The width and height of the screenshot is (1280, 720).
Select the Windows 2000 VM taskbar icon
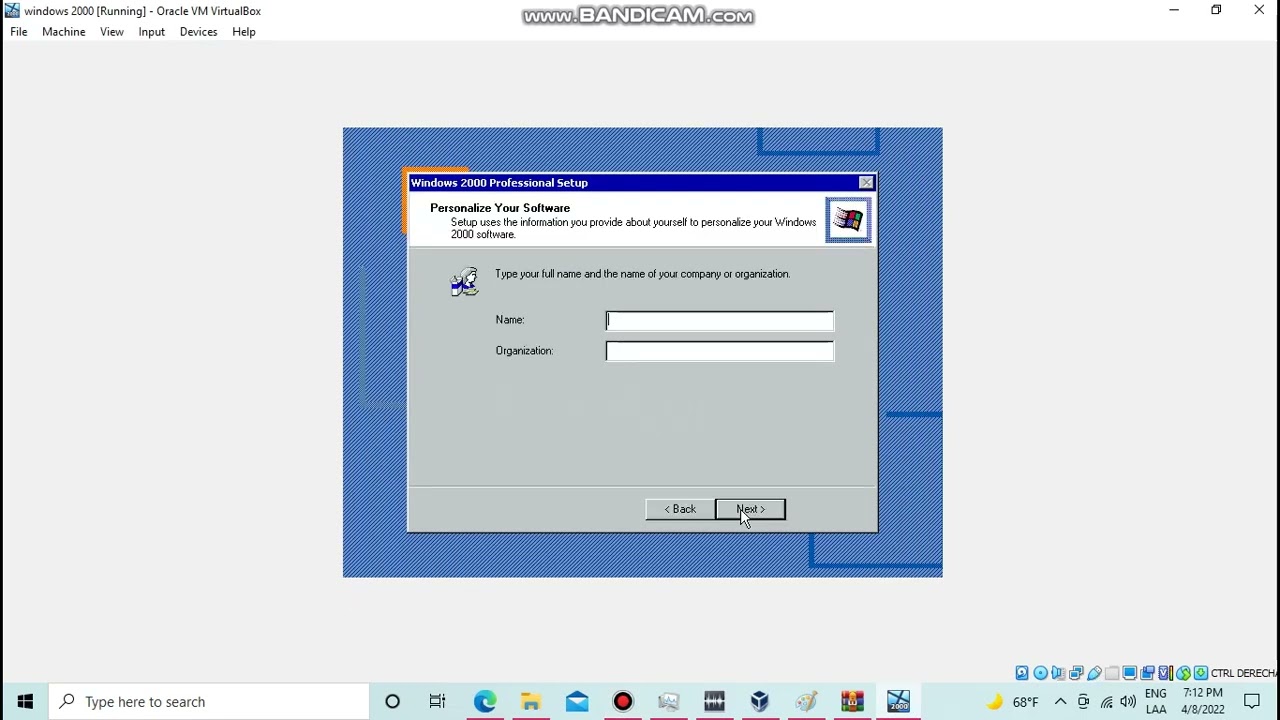pyautogui.click(x=898, y=702)
